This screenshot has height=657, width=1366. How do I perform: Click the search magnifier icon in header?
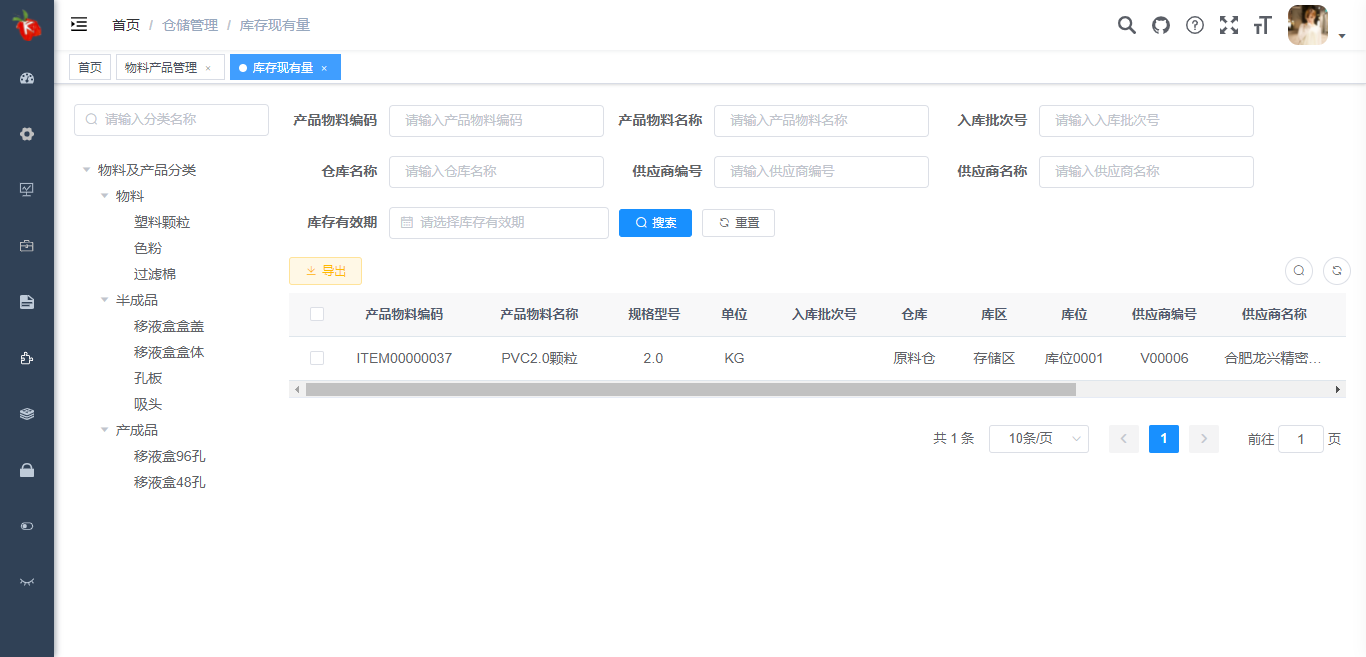(x=1126, y=26)
